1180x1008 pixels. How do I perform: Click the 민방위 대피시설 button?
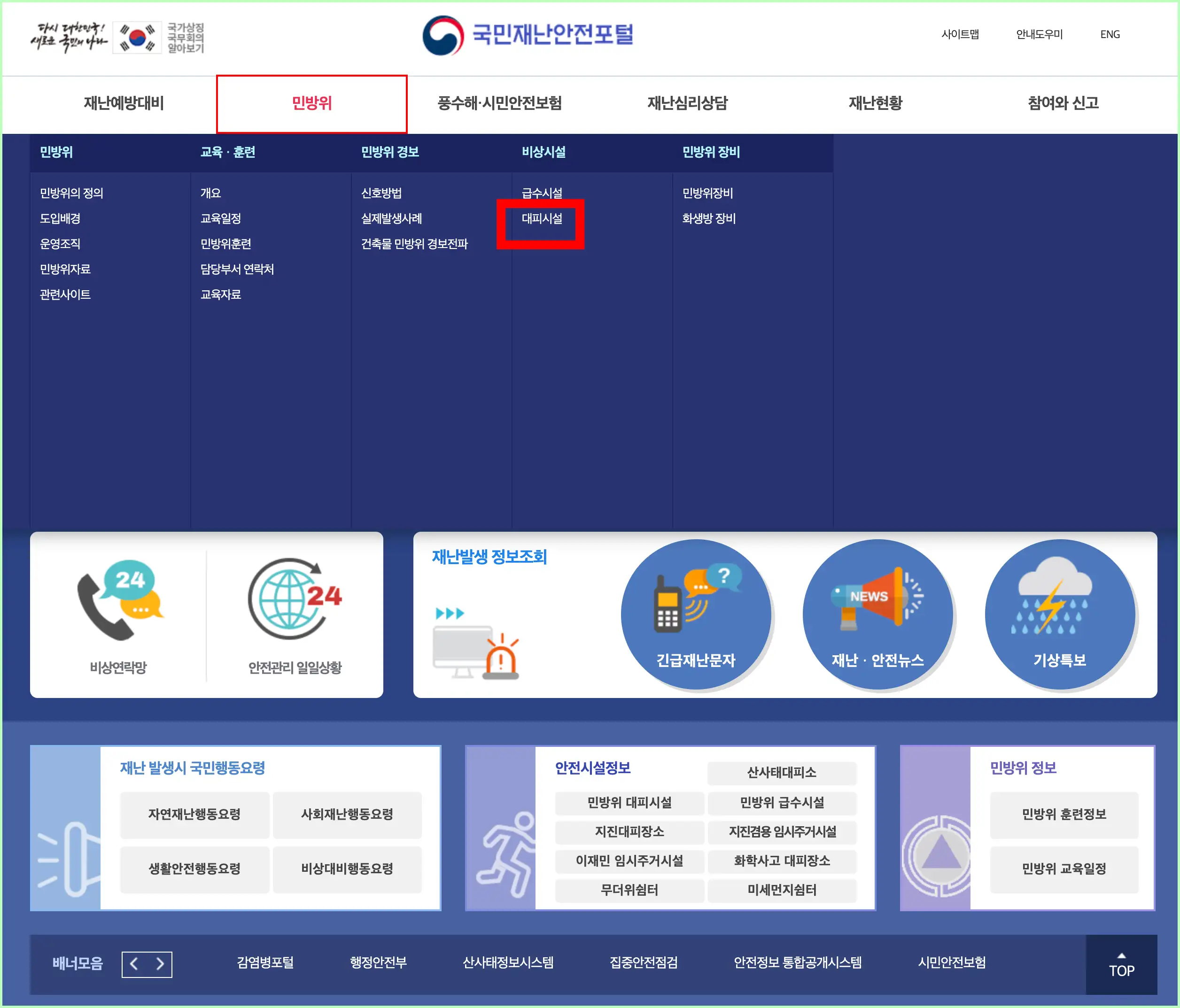[x=629, y=803]
